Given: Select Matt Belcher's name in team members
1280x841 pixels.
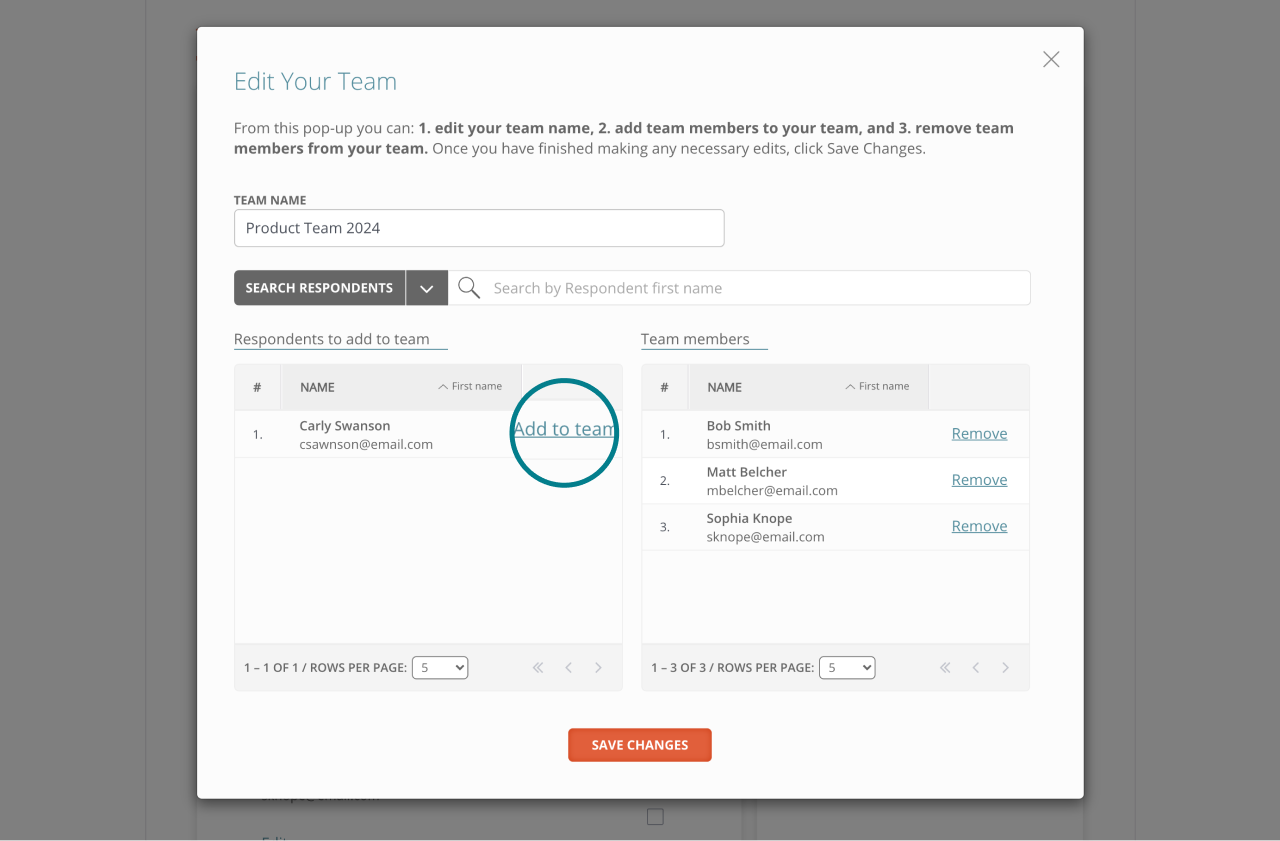Looking at the screenshot, I should 747,472.
